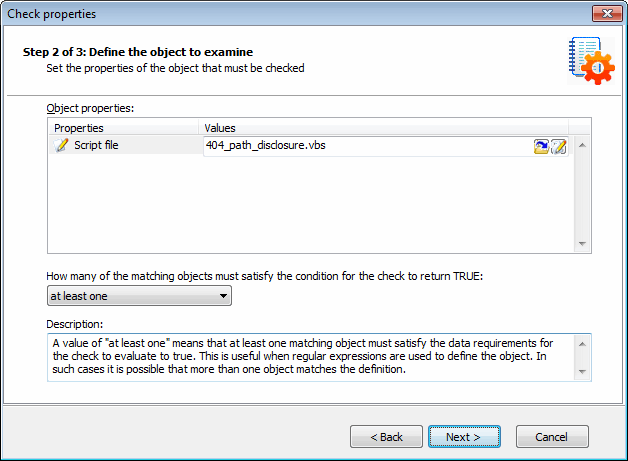628x461 pixels.
Task: Go back with the < Back button
Action: point(386,437)
